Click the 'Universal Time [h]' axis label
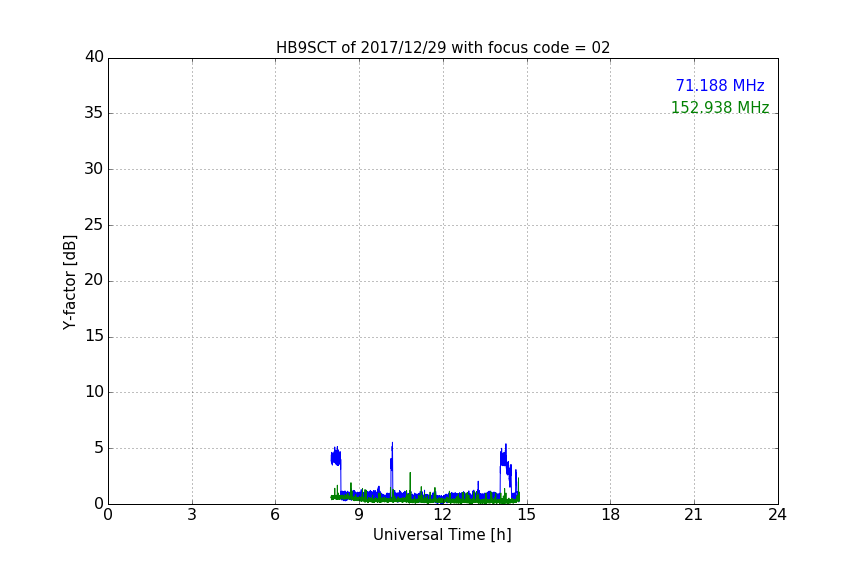864x576 pixels. click(x=442, y=535)
